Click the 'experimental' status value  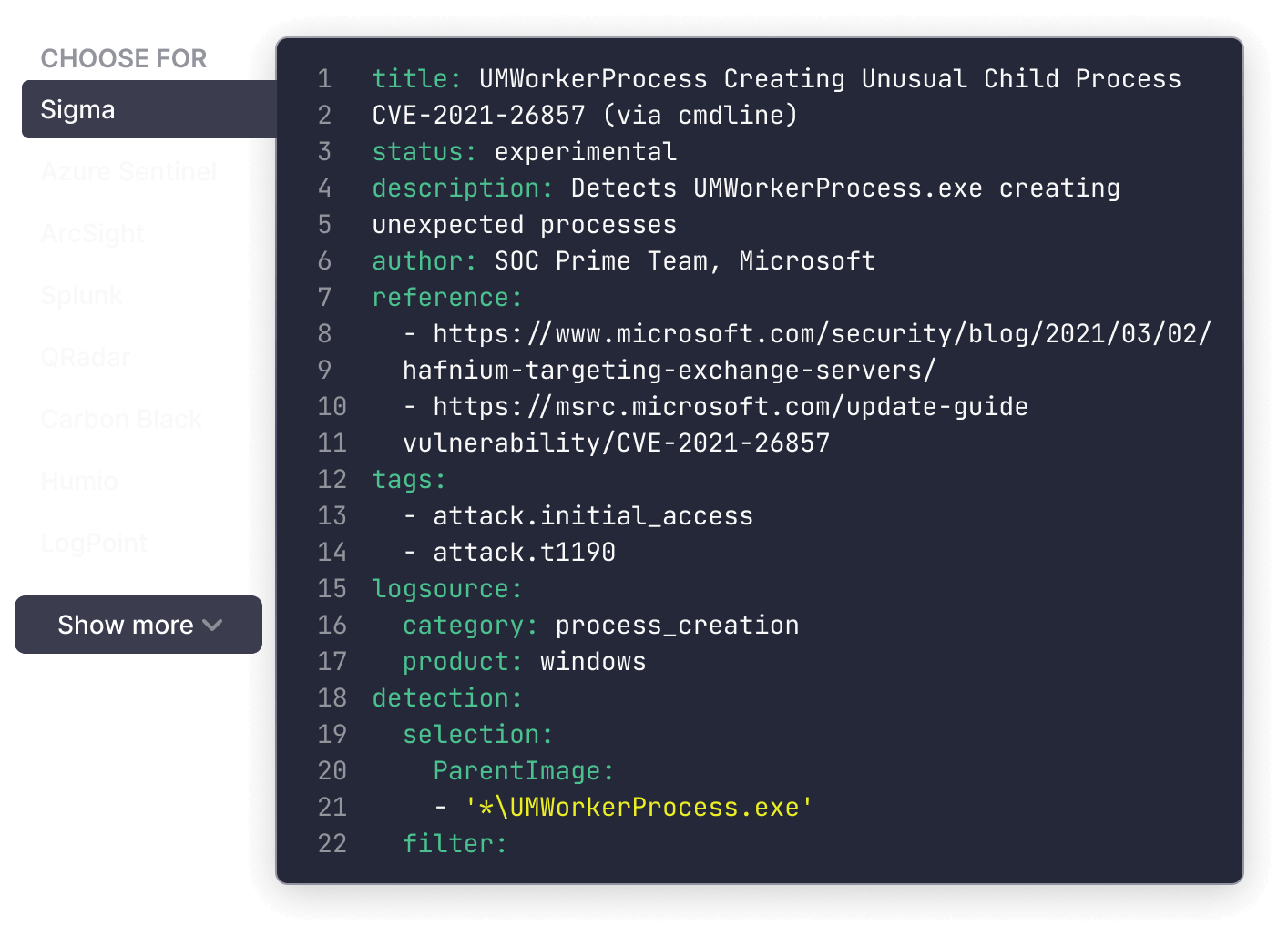point(585,152)
